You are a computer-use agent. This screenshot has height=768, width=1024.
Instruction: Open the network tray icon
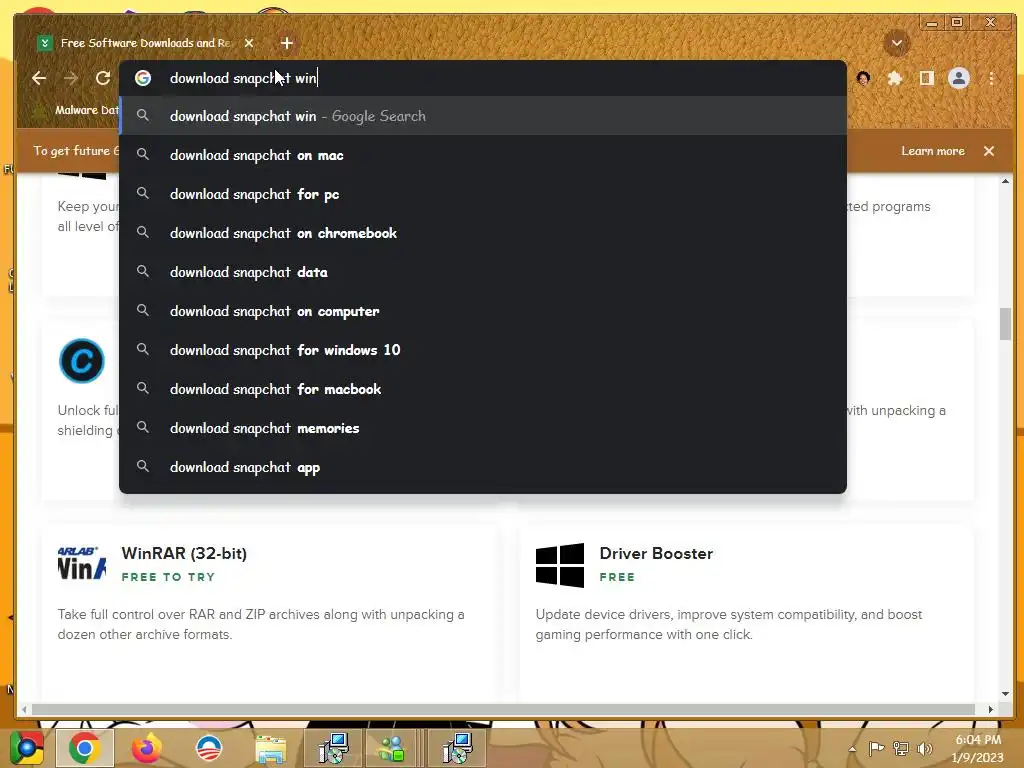point(901,748)
